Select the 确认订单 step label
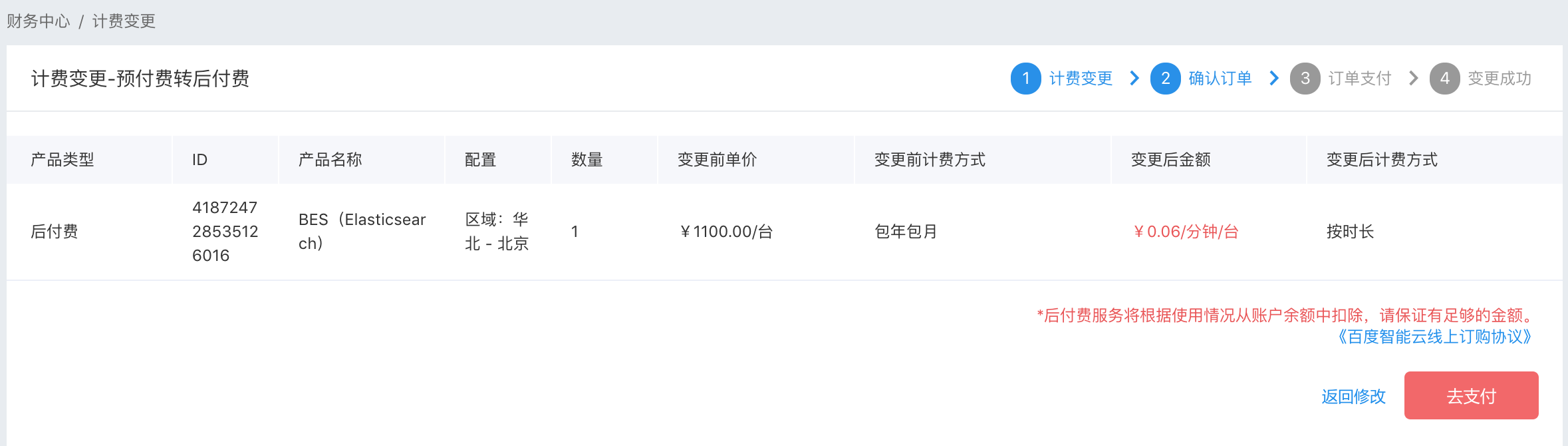Screen dimensions: 1568x446 (x=1220, y=79)
